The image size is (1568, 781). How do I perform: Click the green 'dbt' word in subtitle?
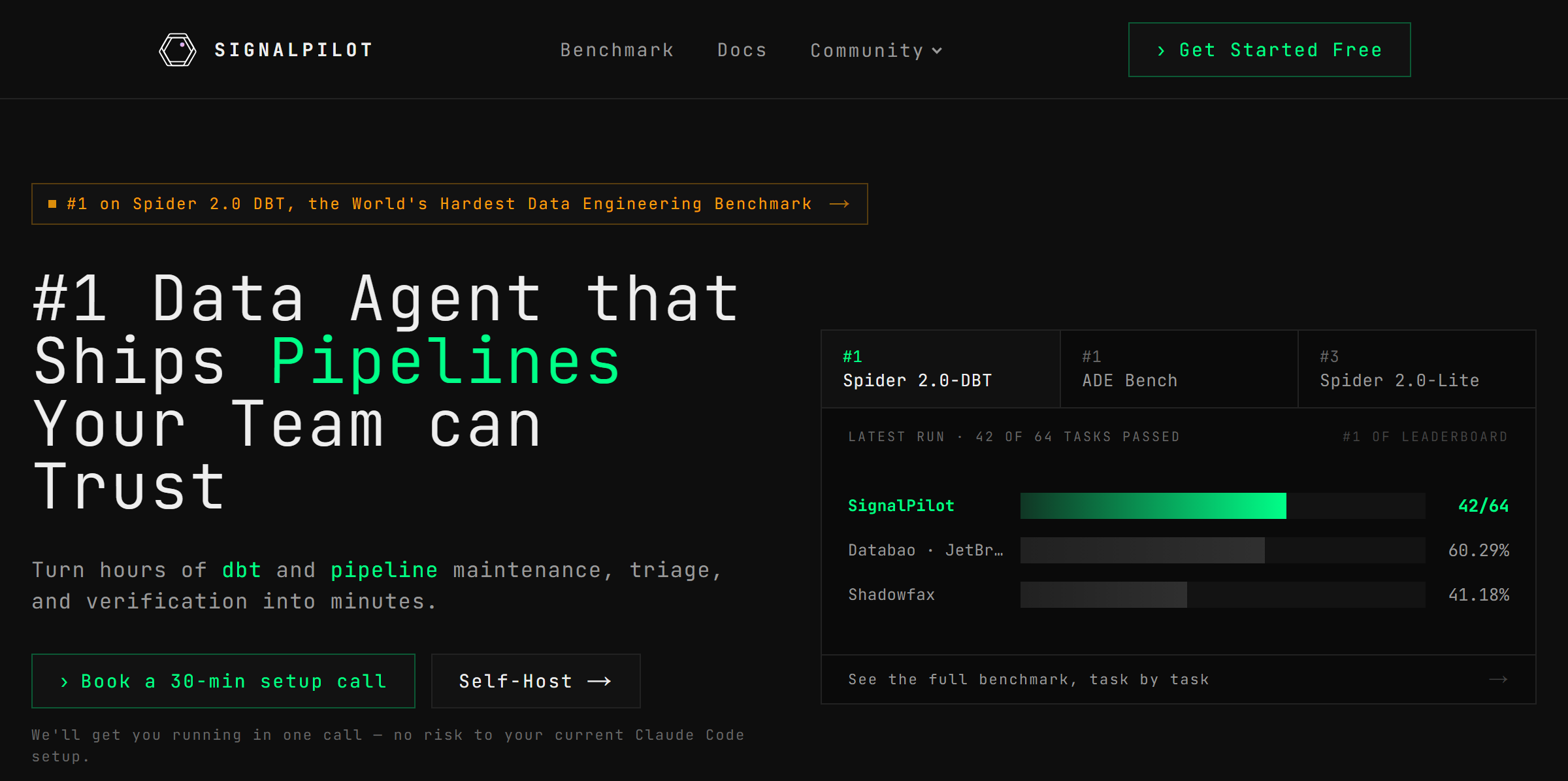242,570
